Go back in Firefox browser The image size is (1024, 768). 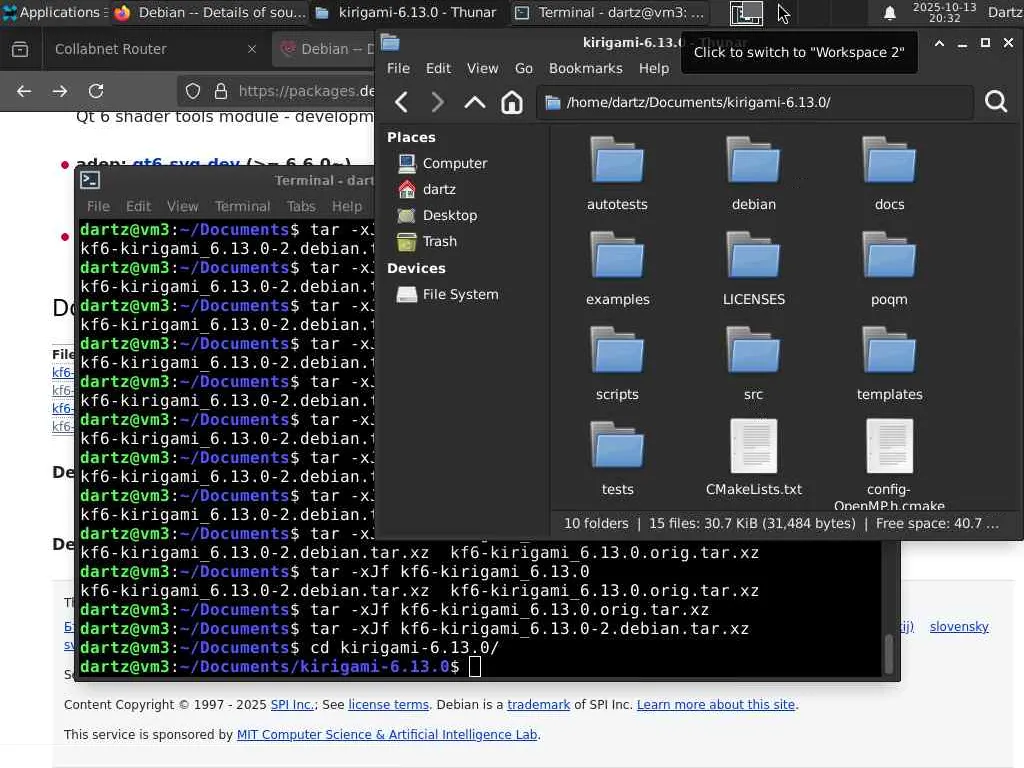tap(24, 91)
